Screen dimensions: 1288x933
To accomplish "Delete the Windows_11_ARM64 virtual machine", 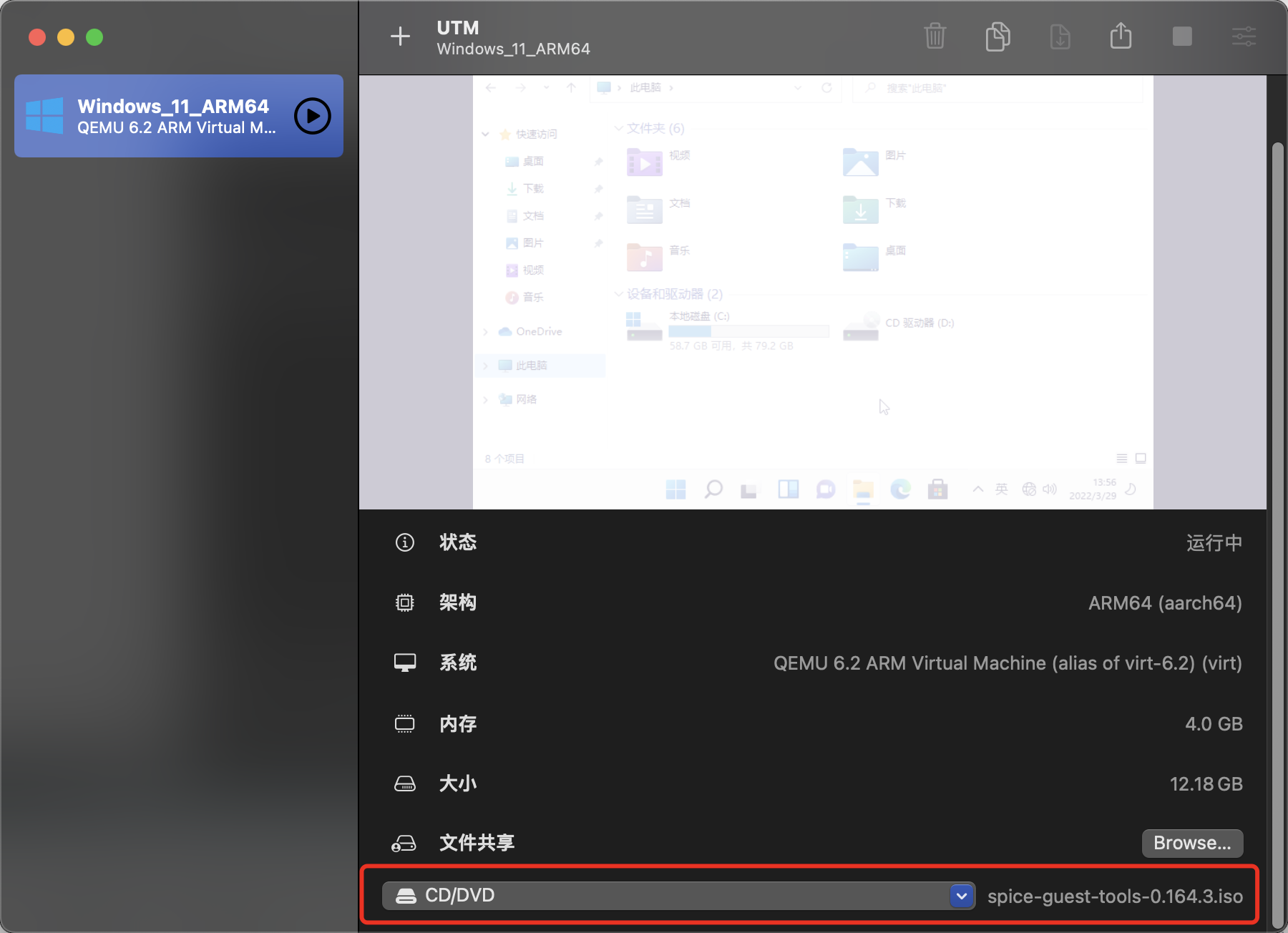I will 935,36.
